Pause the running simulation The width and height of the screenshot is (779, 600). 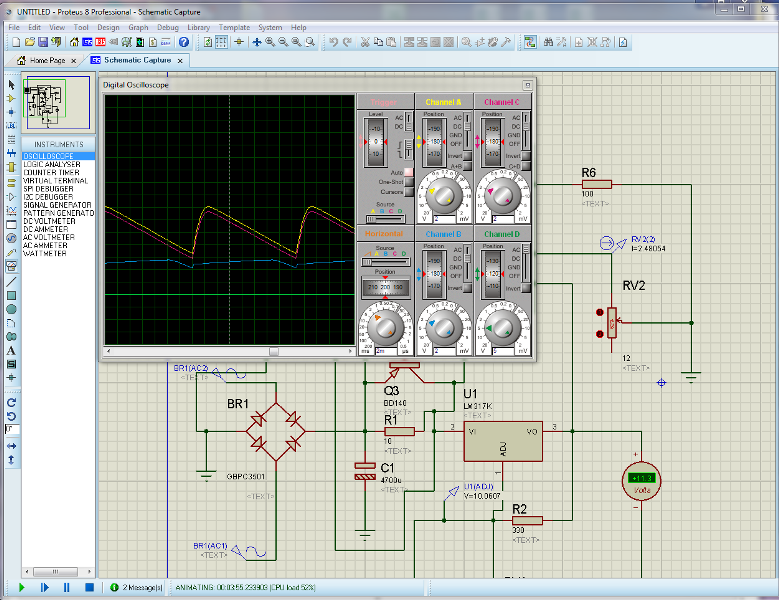(x=67, y=588)
